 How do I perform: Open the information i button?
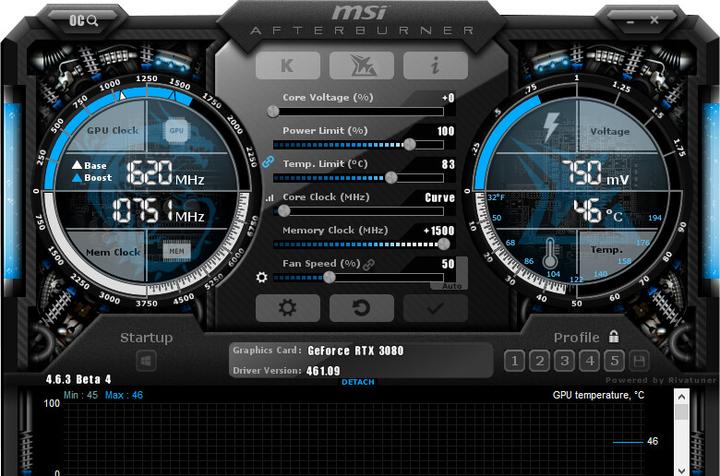[x=435, y=65]
